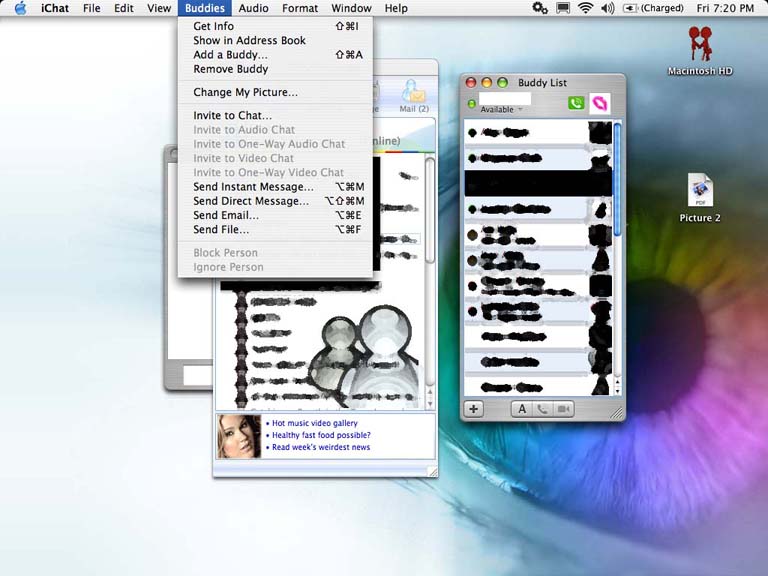This screenshot has width=768, height=576.
Task: Open the Help menu
Action: tap(396, 8)
